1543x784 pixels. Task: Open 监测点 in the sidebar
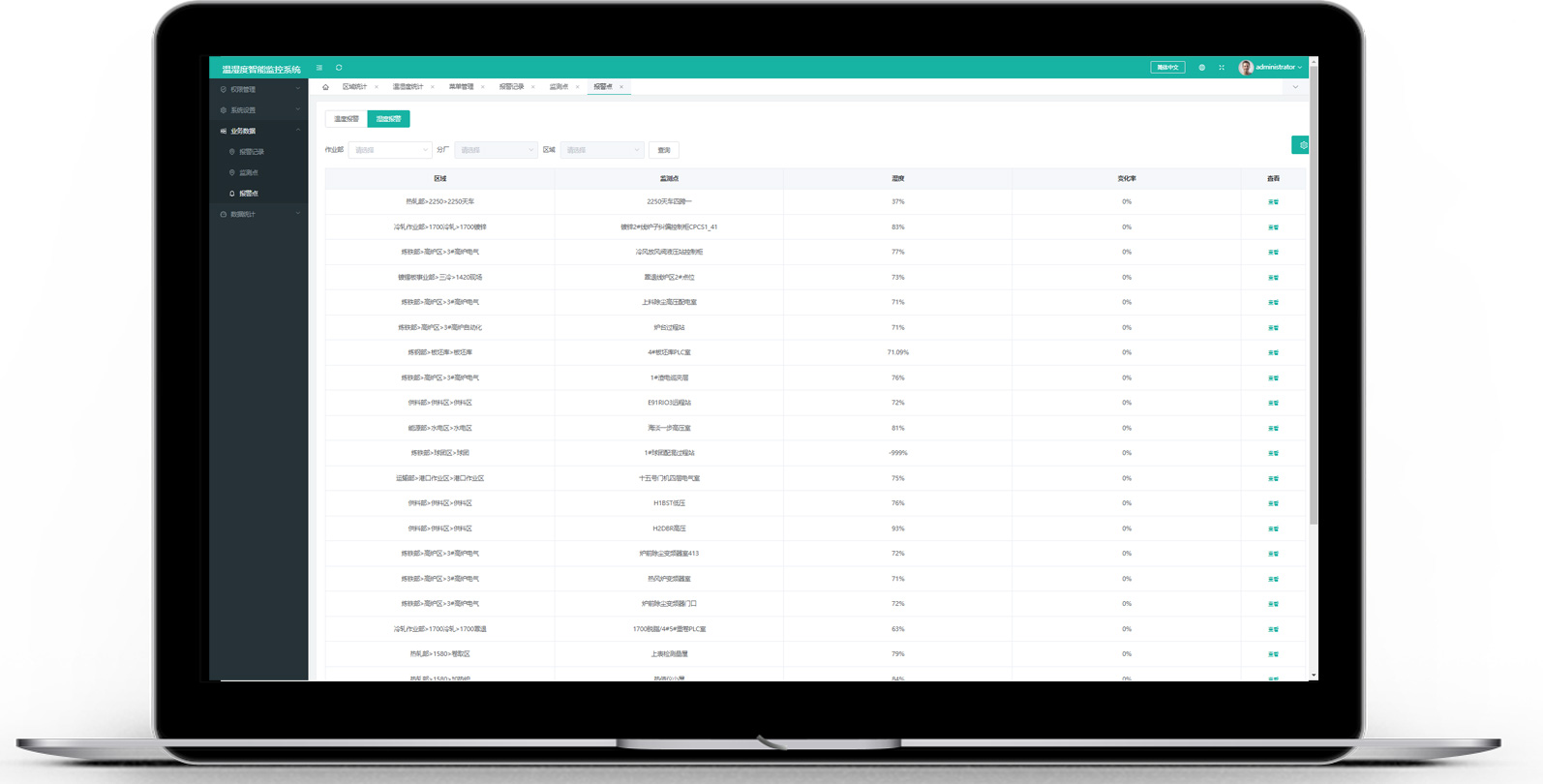coord(249,172)
